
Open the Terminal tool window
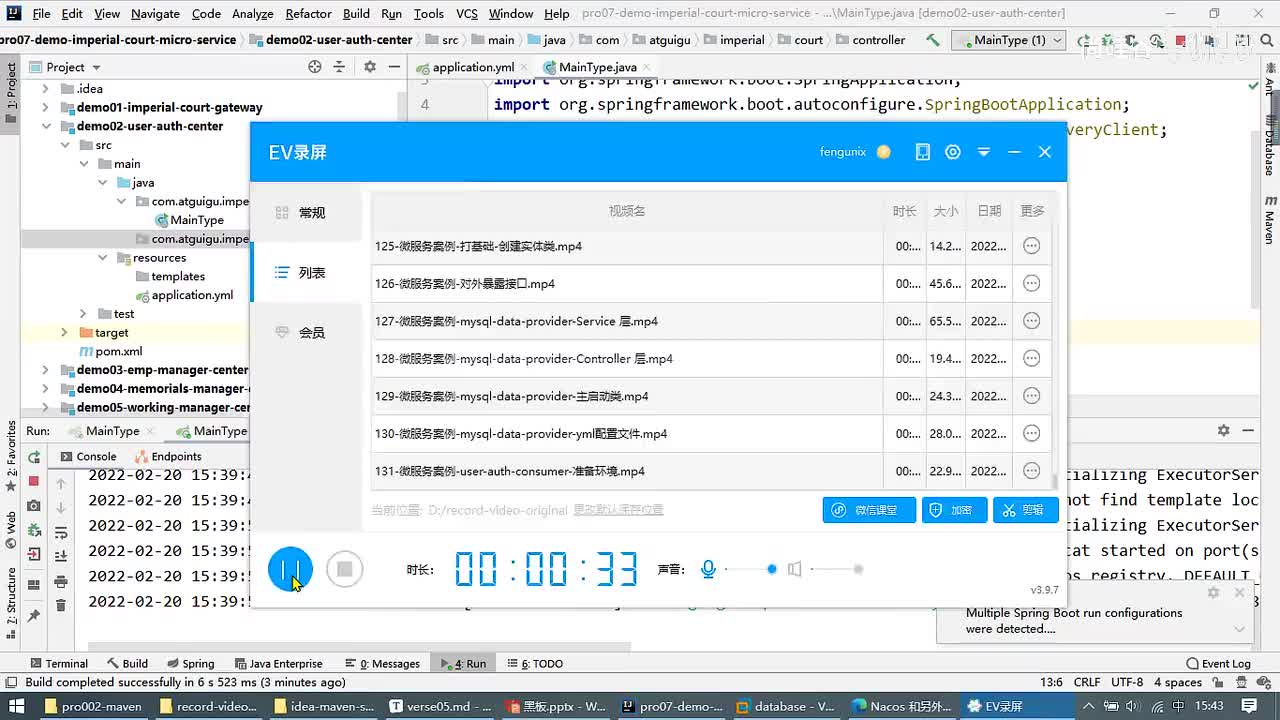tap(58, 663)
